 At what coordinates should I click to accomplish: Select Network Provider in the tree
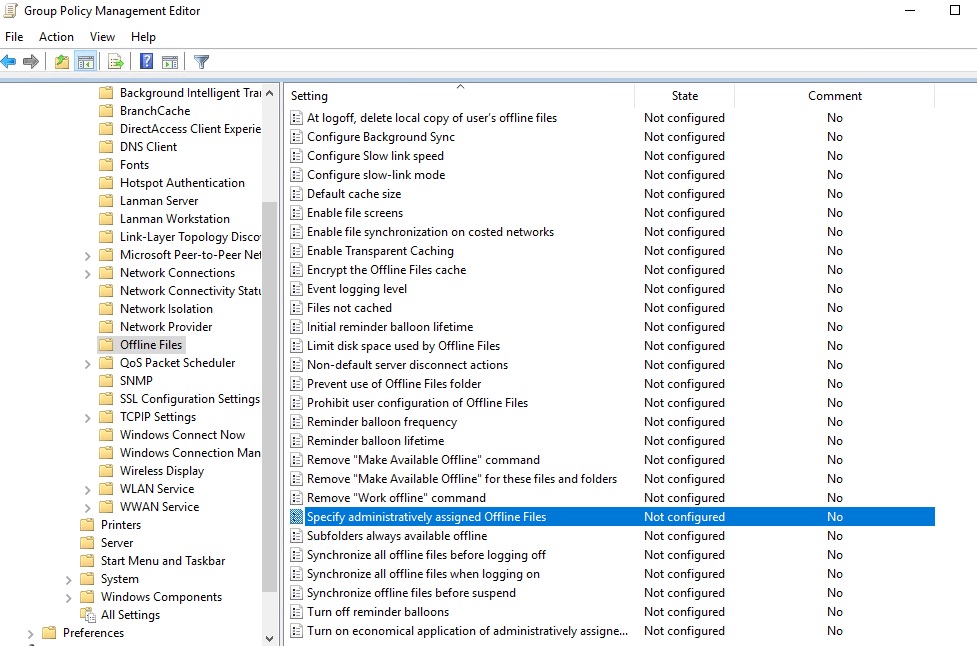click(166, 326)
